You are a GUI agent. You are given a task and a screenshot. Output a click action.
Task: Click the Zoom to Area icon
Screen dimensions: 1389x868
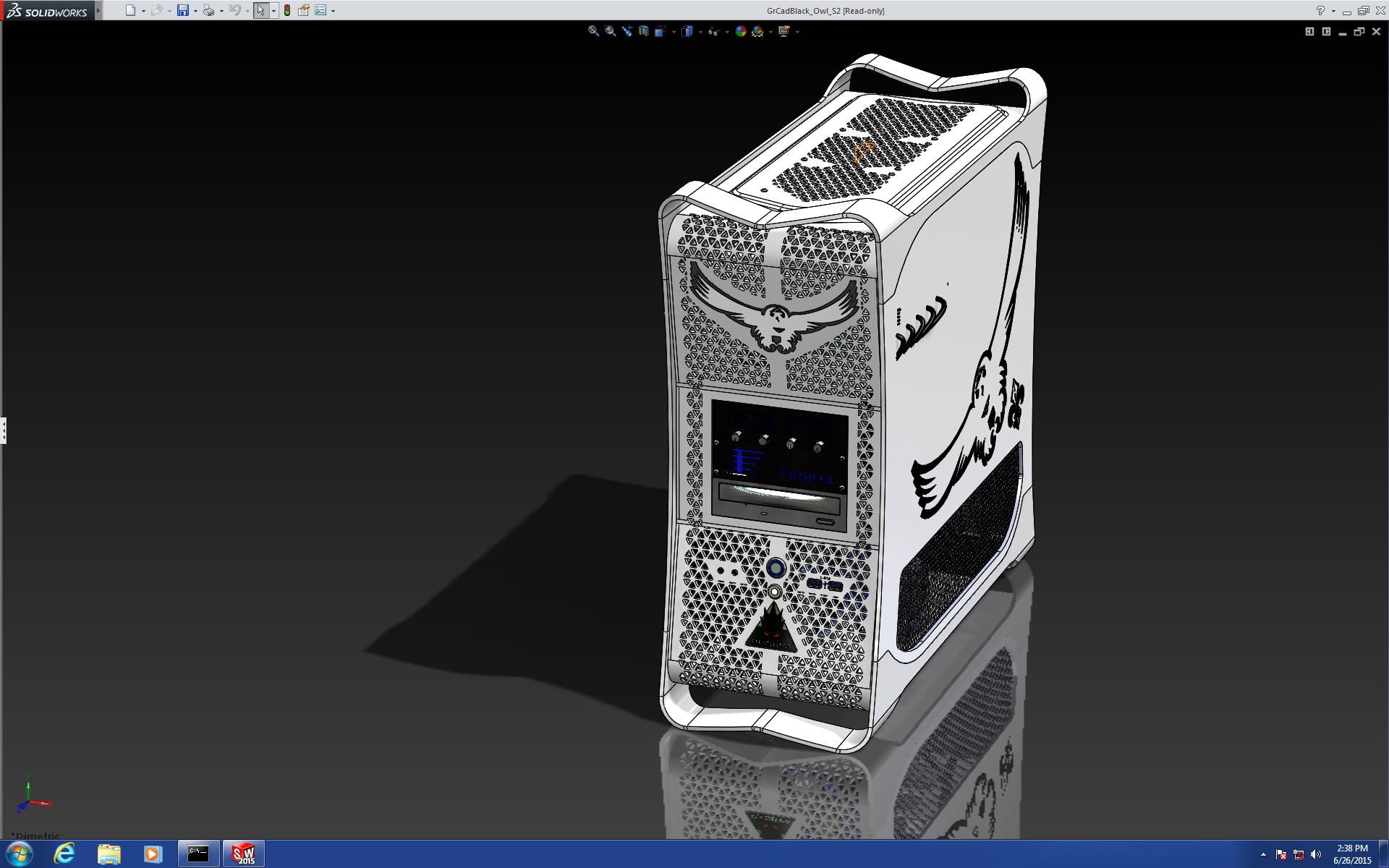click(x=611, y=31)
